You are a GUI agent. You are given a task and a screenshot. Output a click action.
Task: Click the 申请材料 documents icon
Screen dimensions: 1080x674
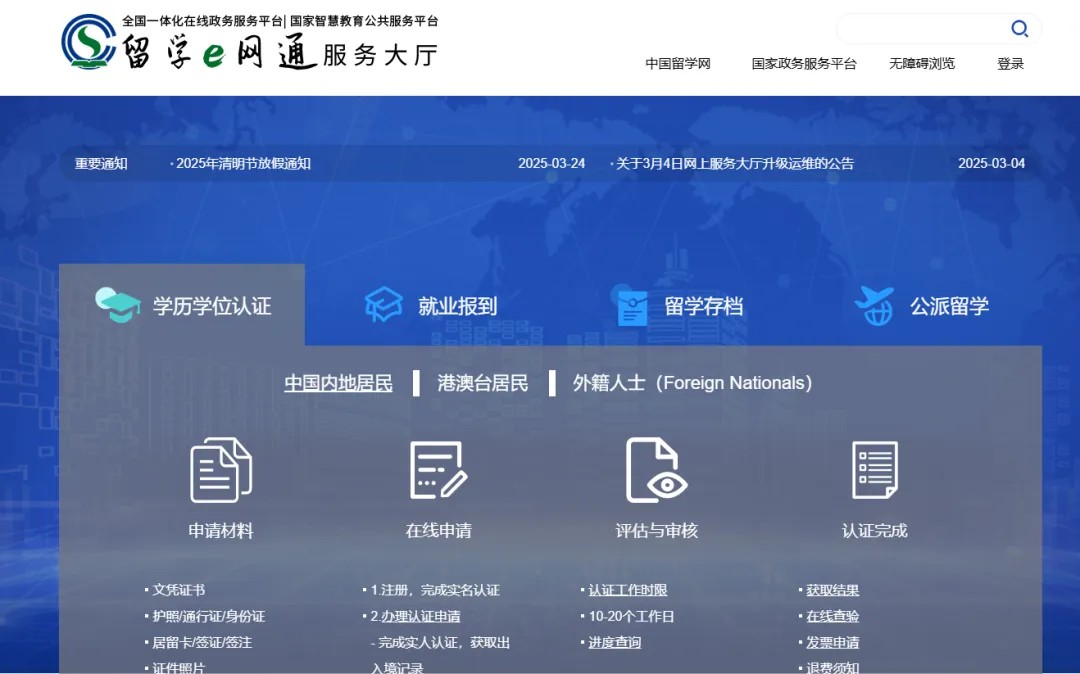(221, 470)
